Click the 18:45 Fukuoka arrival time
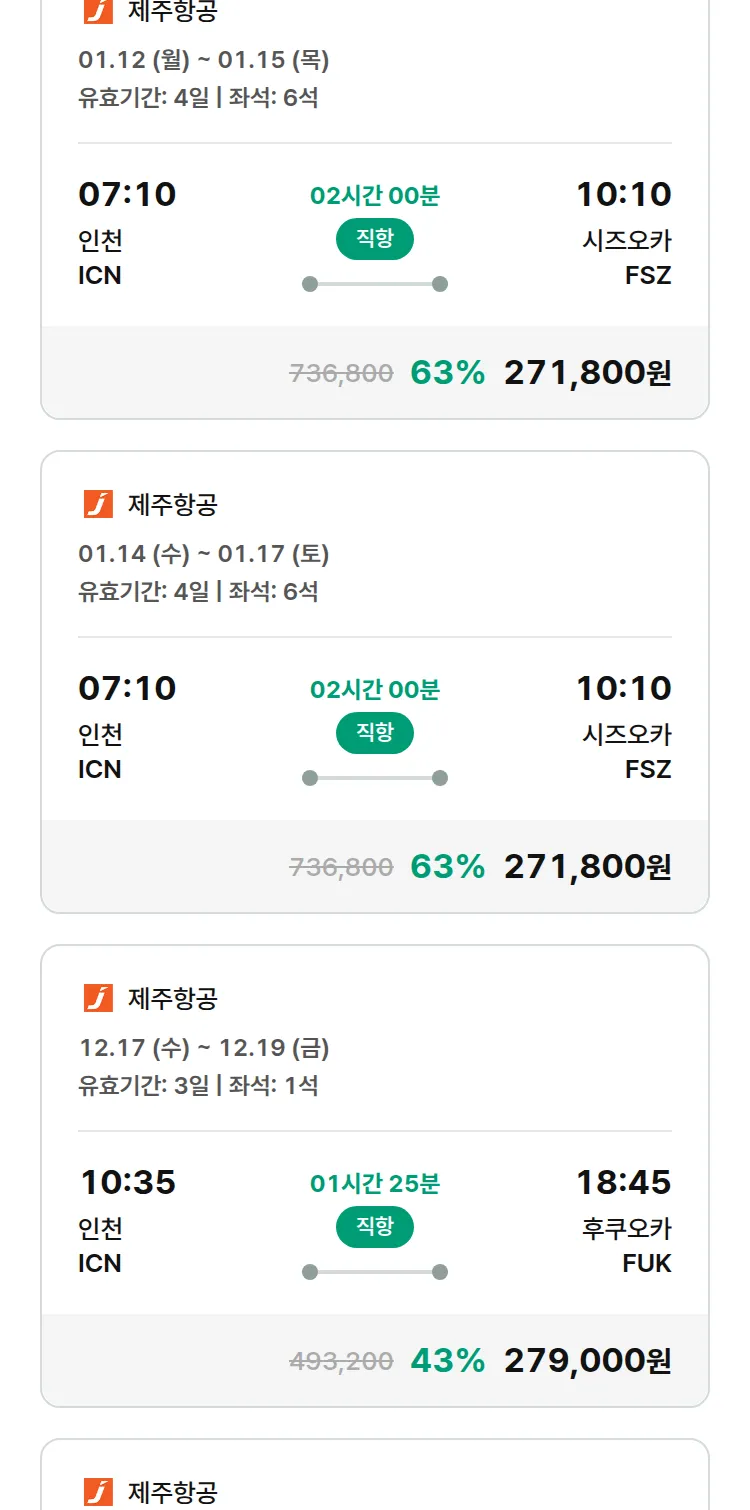Screen dimensions: 750x1510 click(623, 1182)
